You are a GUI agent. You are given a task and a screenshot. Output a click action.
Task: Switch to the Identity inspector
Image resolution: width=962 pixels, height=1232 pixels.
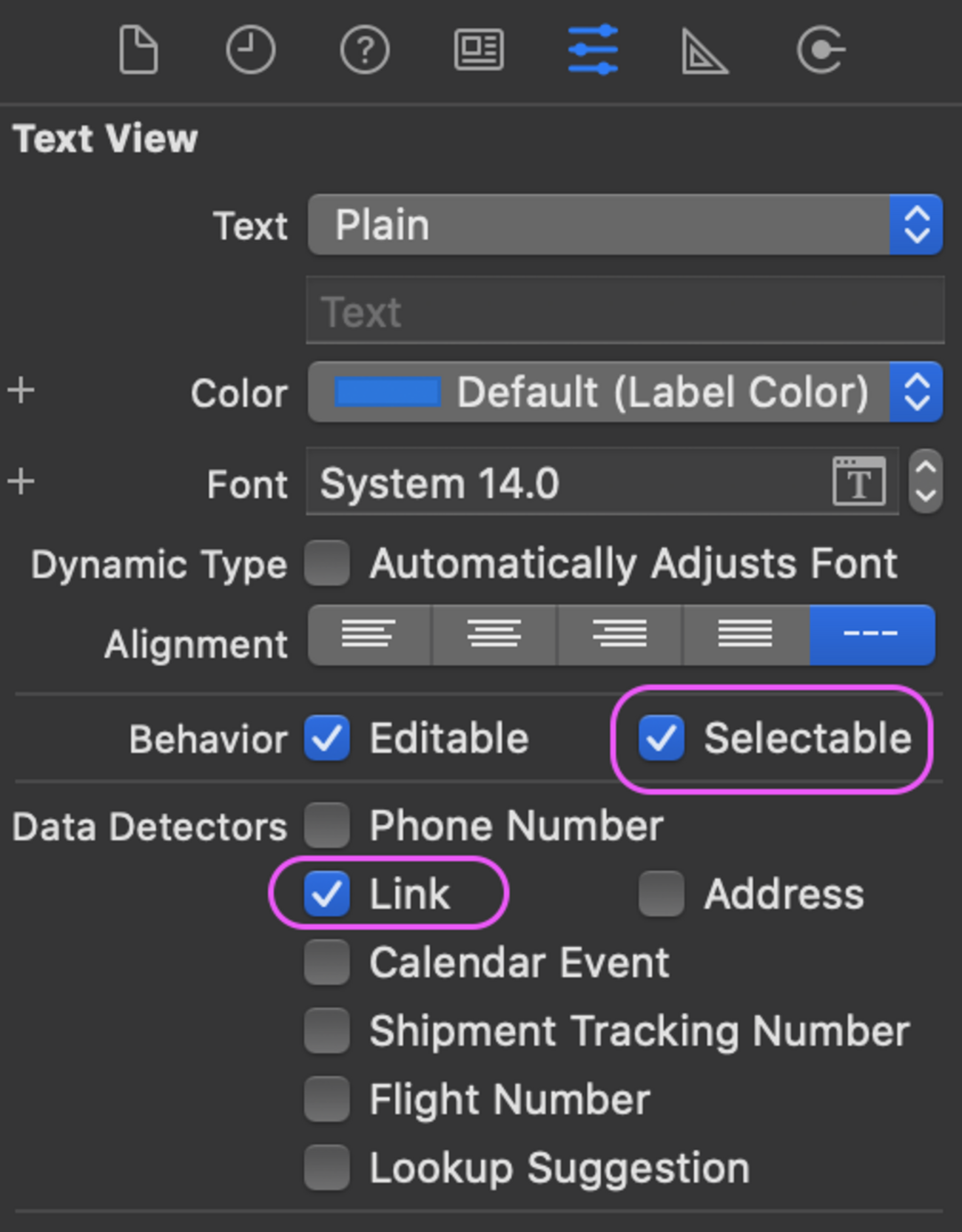click(x=479, y=50)
